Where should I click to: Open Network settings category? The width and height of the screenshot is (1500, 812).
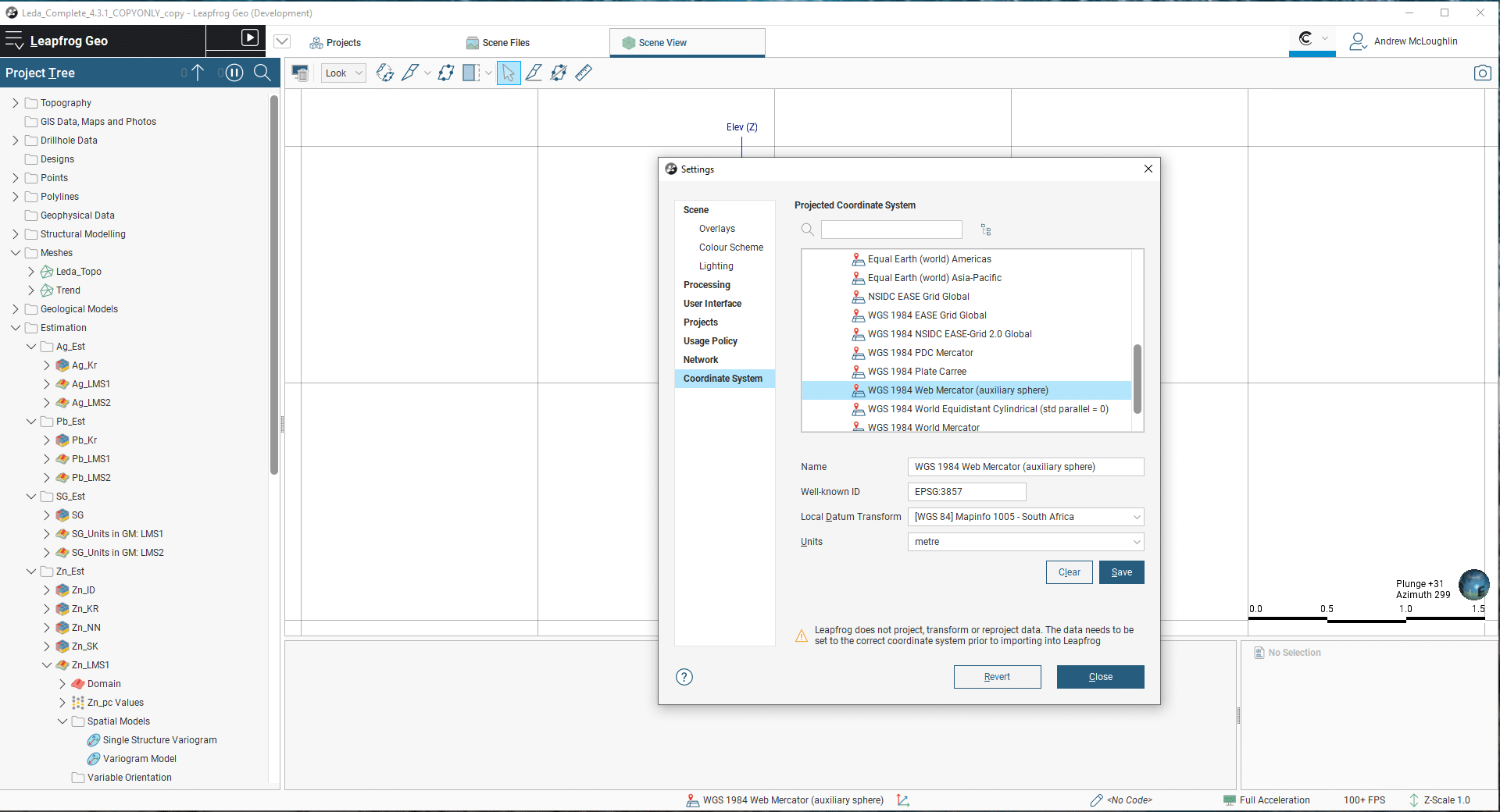click(x=701, y=360)
